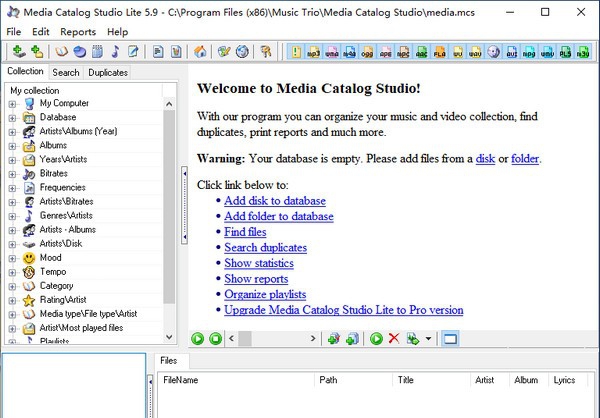This screenshot has width=600, height=418.
Task: Click collection tree scrollbar down arrow
Action: pyautogui.click(x=169, y=337)
